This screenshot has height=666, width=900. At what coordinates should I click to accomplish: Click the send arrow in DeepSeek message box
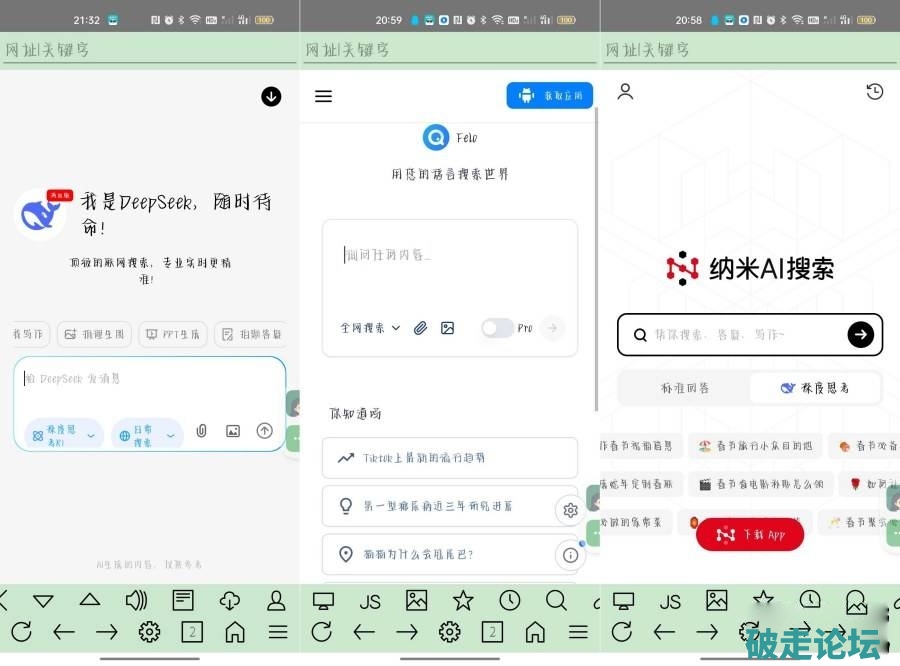[264, 431]
